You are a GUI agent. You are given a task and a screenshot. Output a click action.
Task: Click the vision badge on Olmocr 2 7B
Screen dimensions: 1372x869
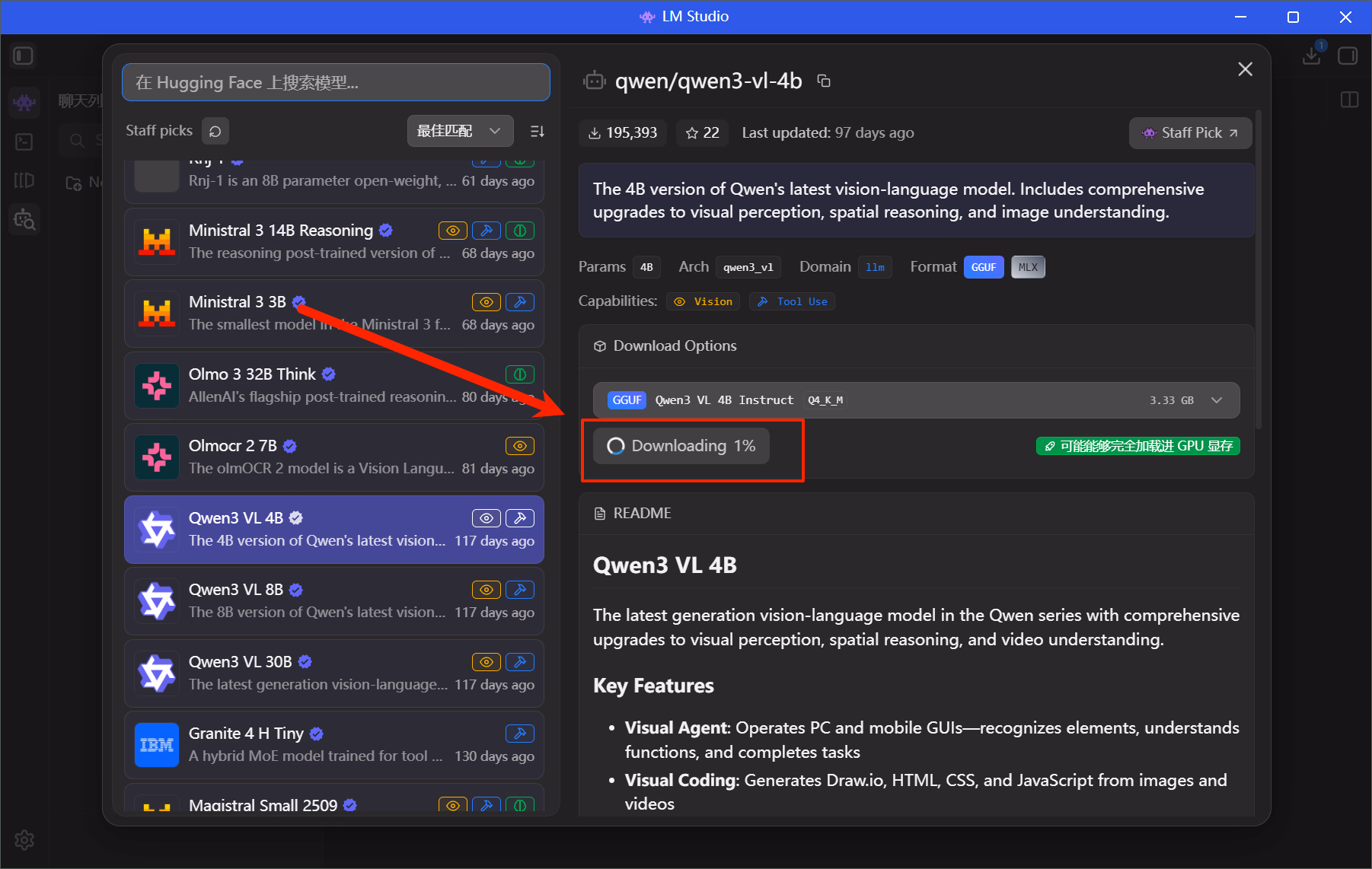click(x=520, y=446)
